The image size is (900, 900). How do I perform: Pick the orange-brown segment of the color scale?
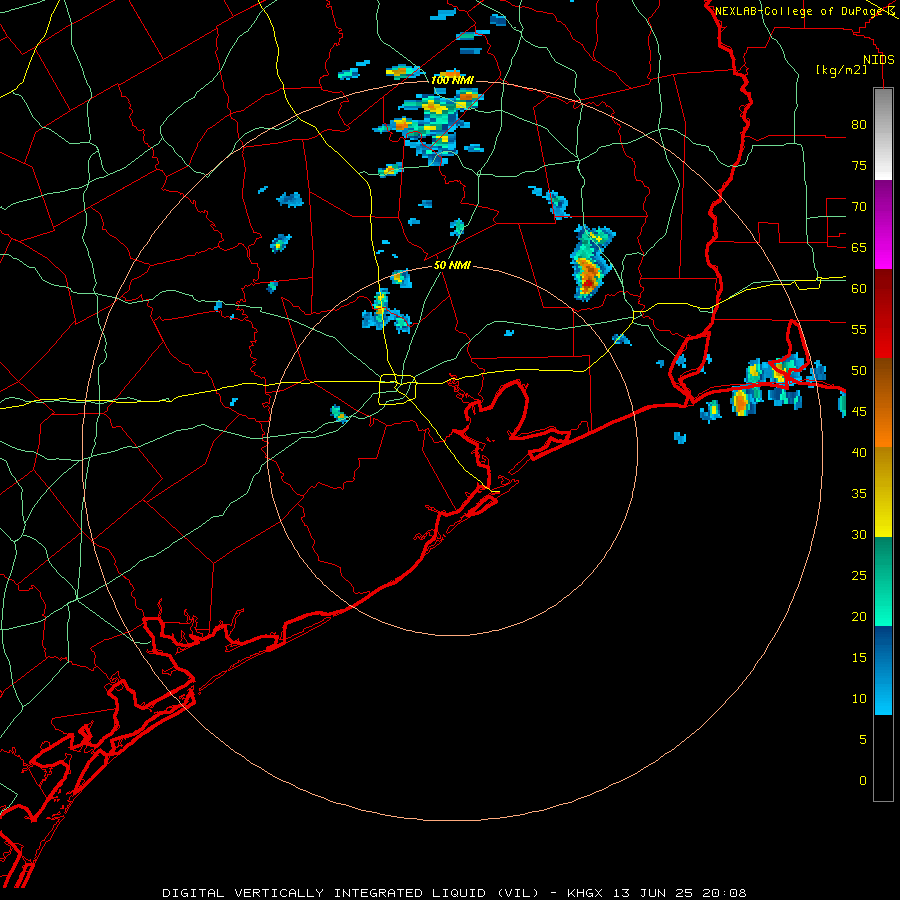click(883, 402)
